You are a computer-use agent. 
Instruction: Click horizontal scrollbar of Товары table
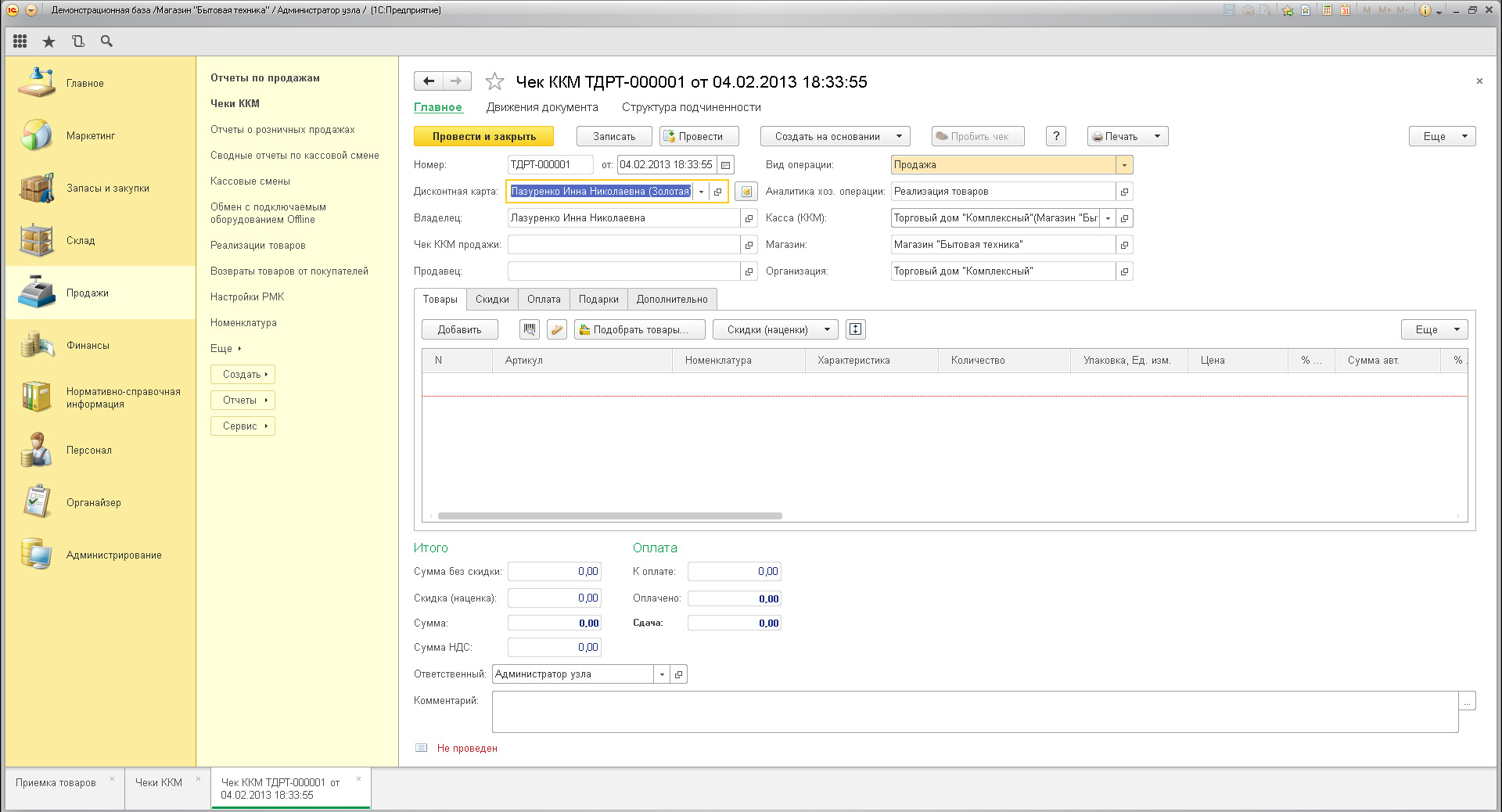[610, 516]
